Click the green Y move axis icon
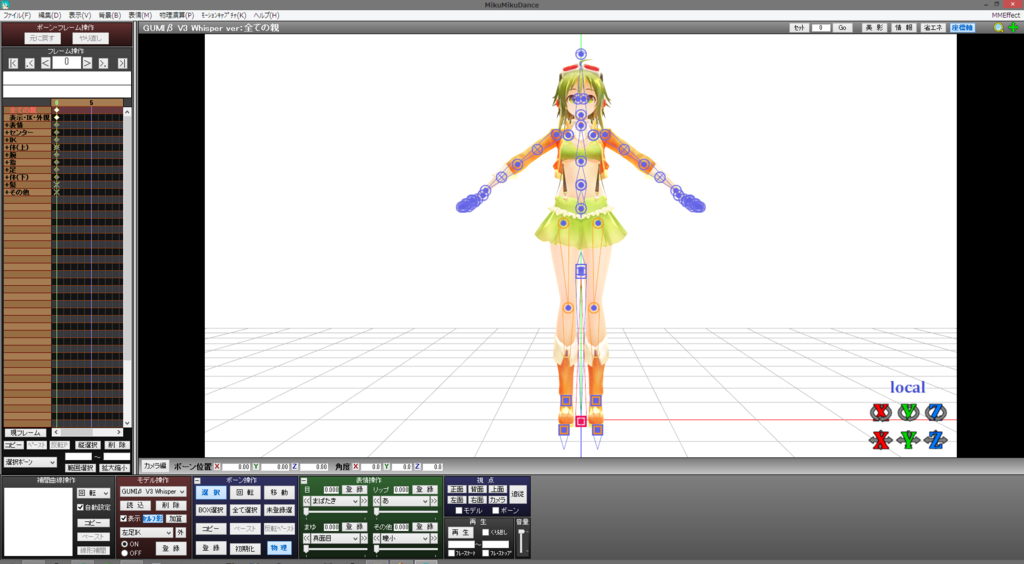 [908, 440]
